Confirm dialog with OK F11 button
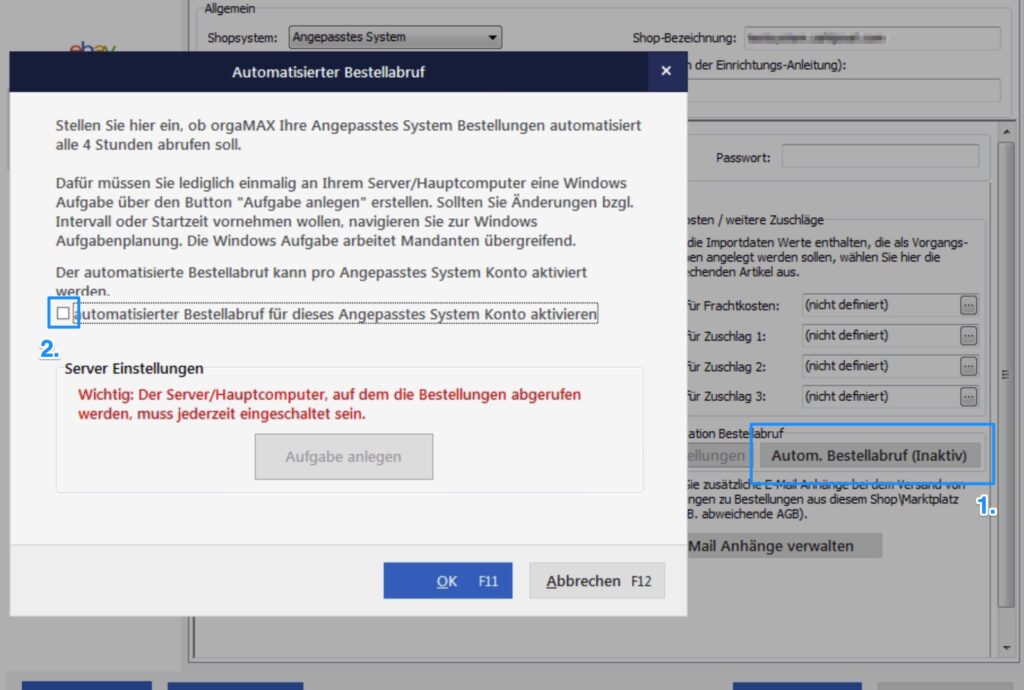This screenshot has width=1024, height=690. (447, 580)
